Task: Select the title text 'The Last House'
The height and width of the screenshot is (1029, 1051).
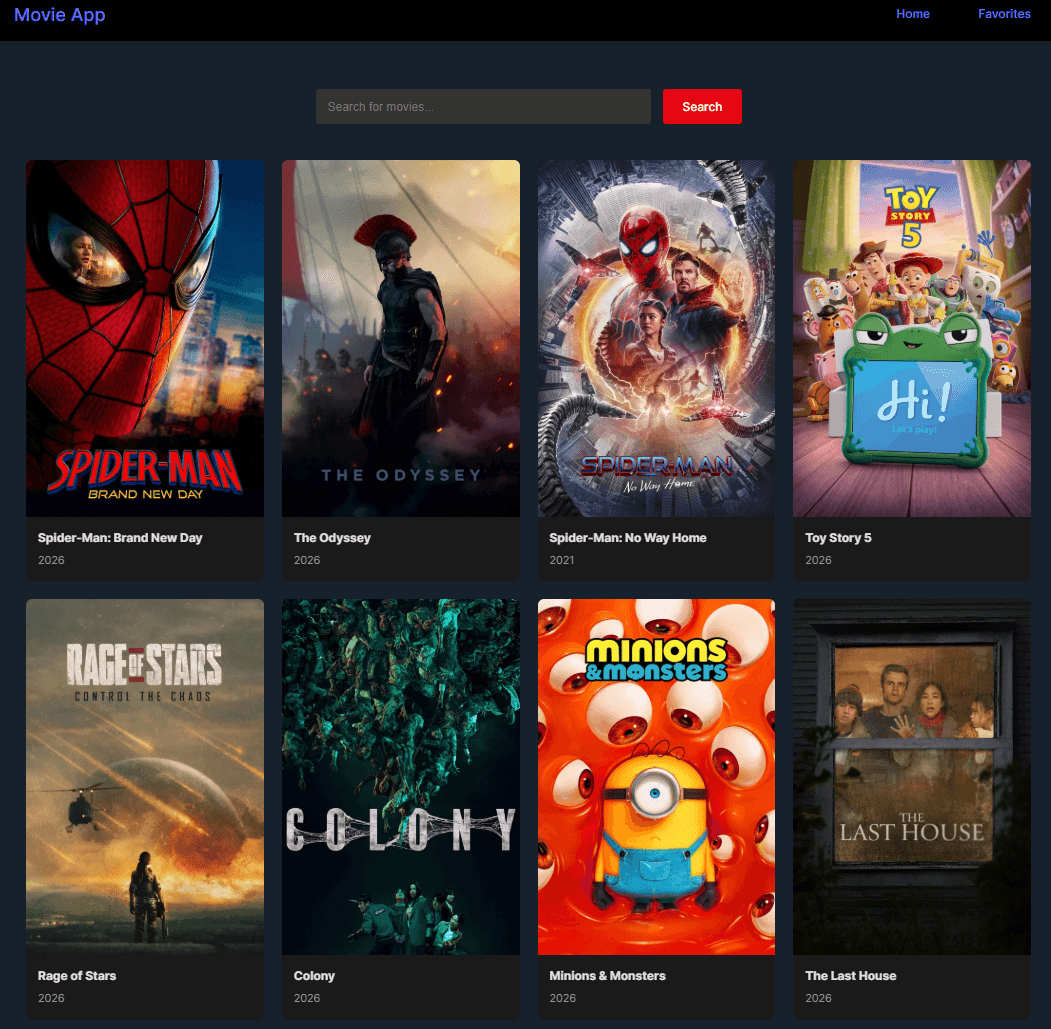Action: [851, 976]
